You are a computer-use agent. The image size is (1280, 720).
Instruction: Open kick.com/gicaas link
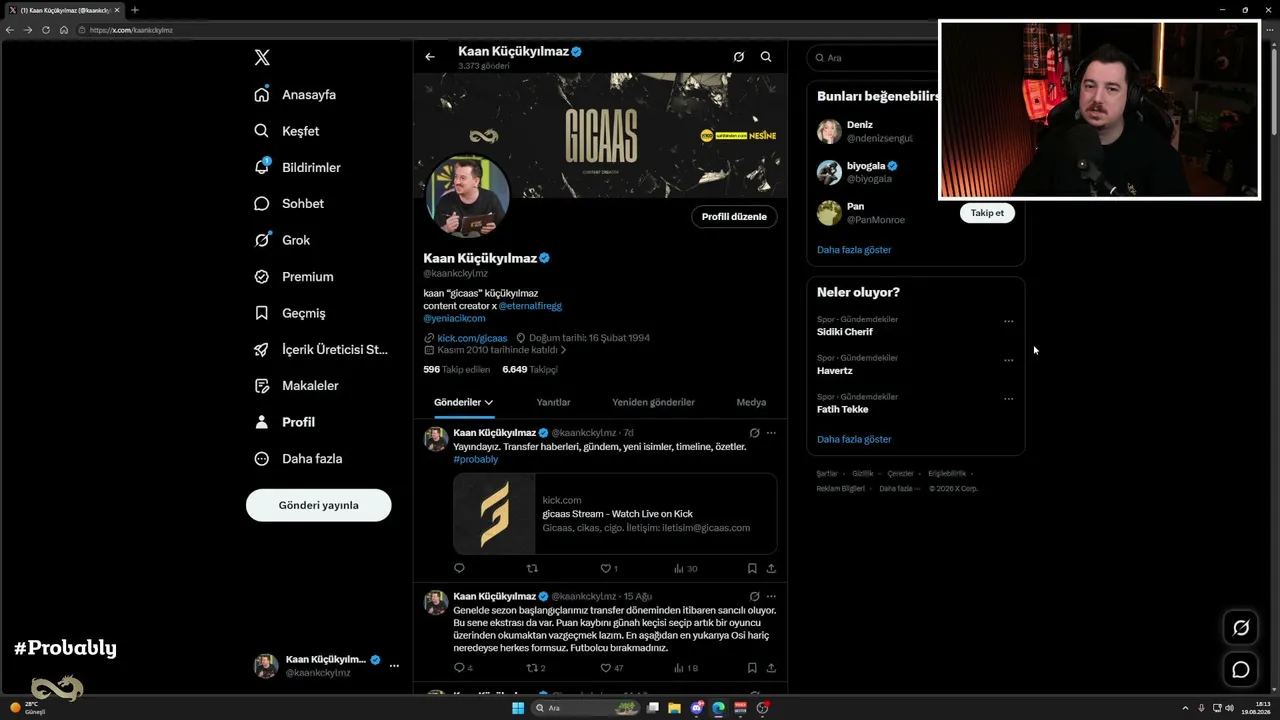[x=472, y=338]
